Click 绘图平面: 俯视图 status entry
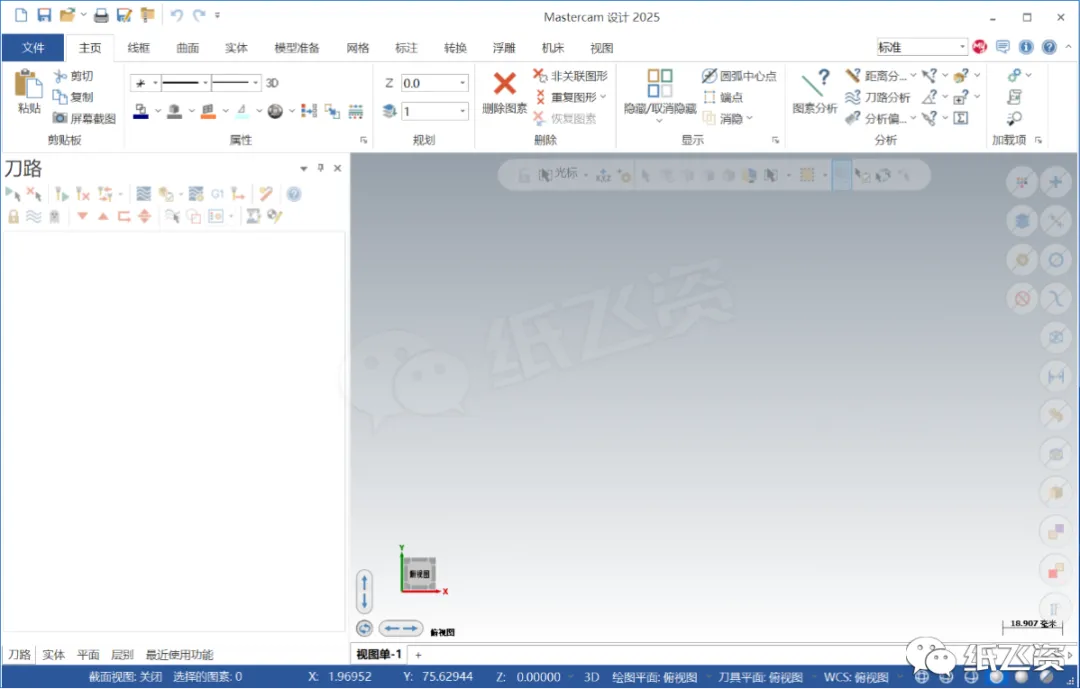 pos(654,677)
